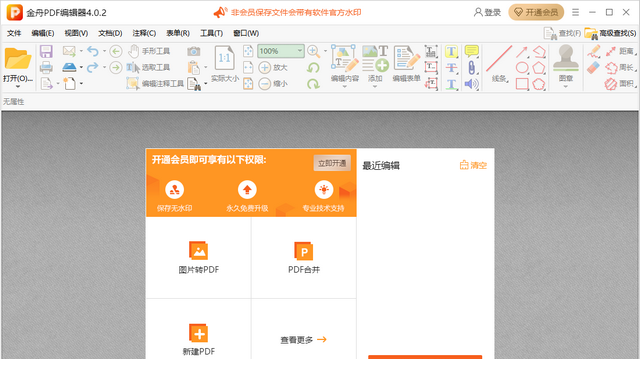
Task: Click the Zoom Out (缩小) button
Action: pyautogui.click(x=273, y=84)
